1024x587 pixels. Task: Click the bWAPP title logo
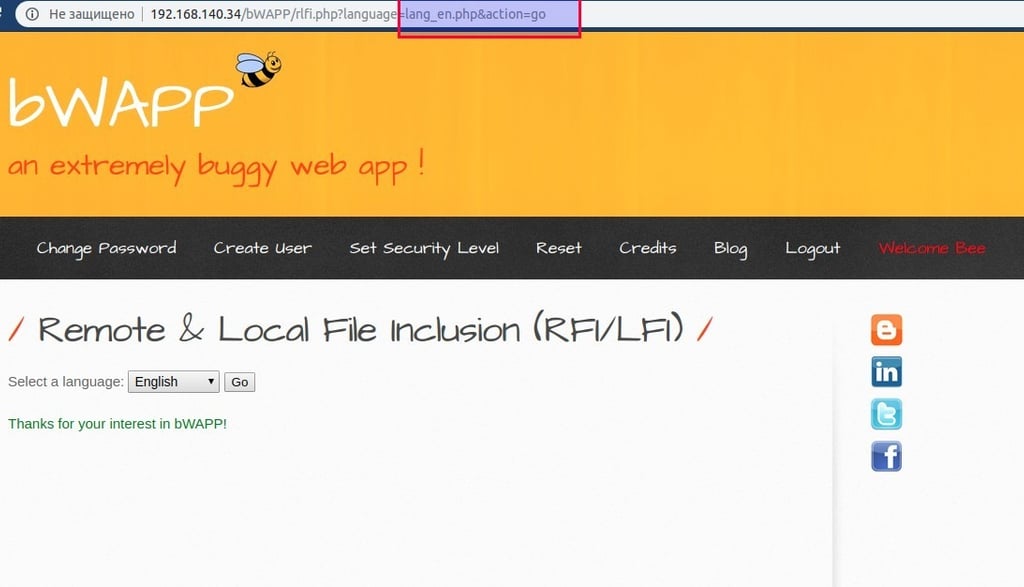coord(121,103)
